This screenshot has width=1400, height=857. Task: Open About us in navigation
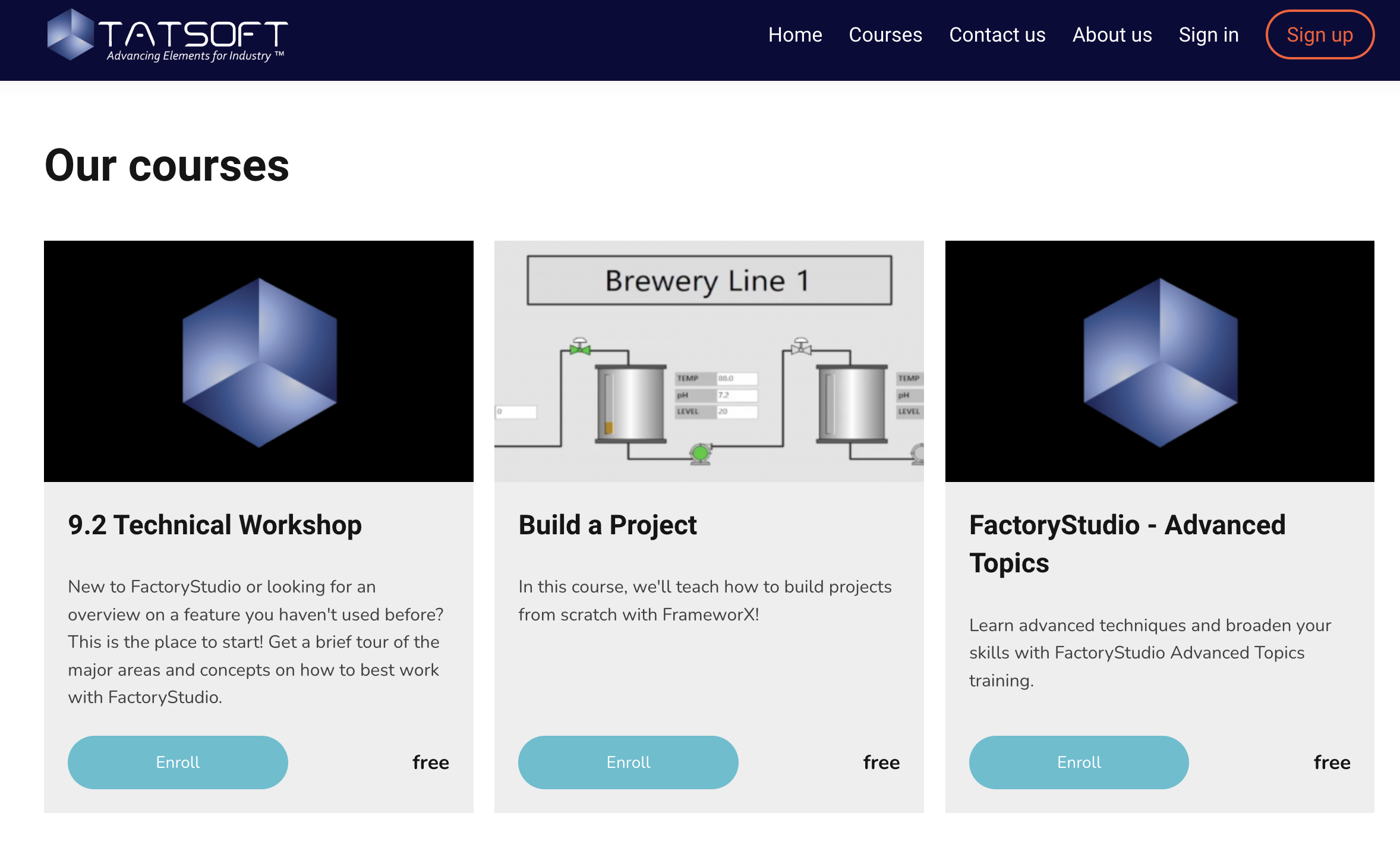(1111, 35)
